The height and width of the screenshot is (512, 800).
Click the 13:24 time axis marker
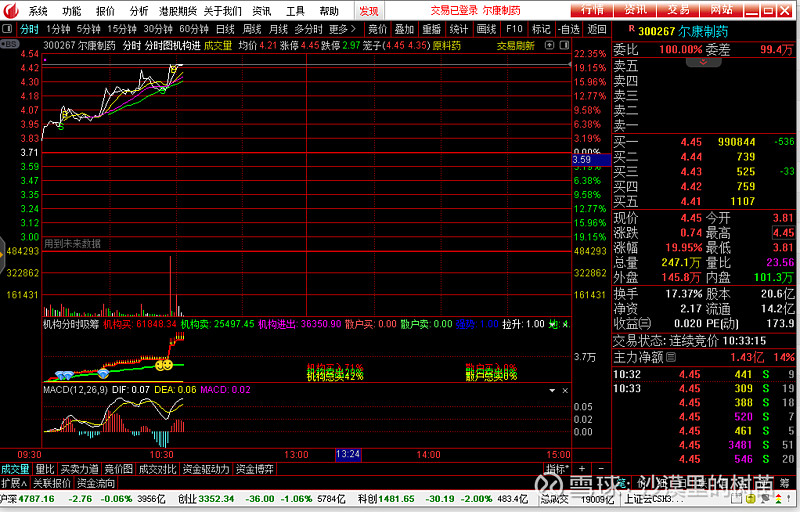coord(348,454)
